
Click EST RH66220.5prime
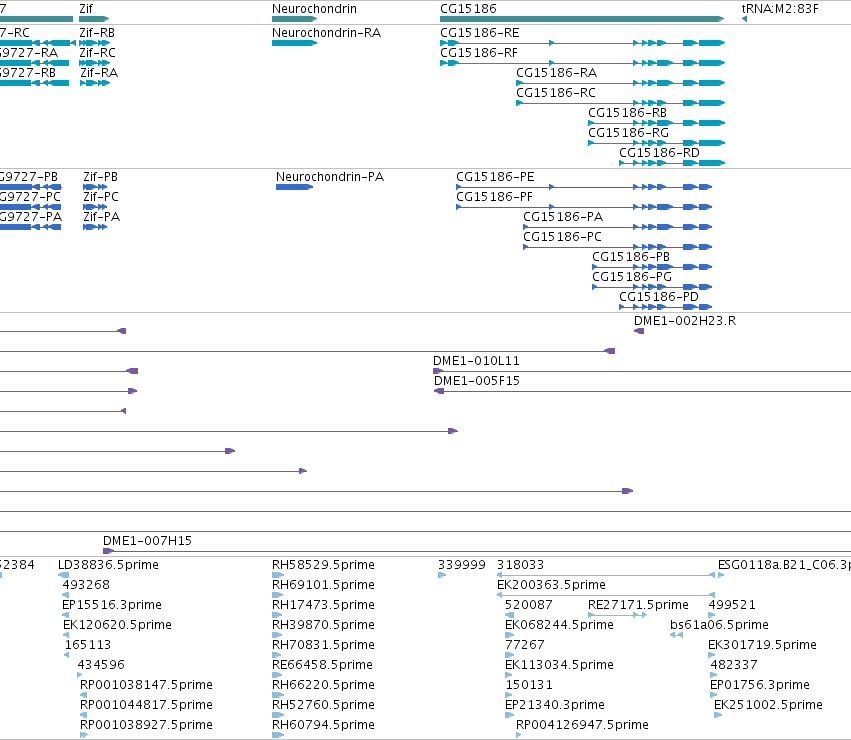[x=323, y=685]
